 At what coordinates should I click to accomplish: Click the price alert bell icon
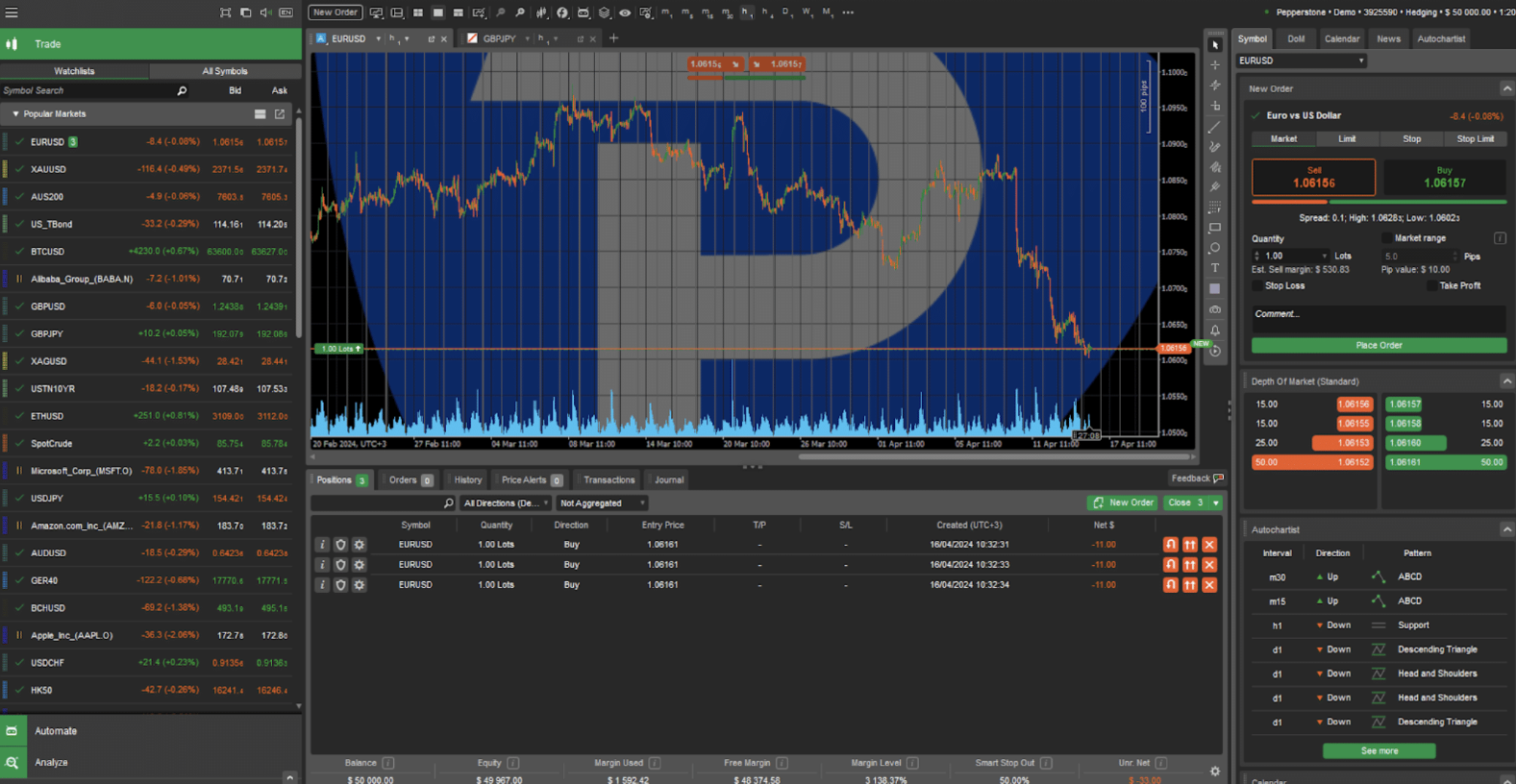(x=1215, y=331)
